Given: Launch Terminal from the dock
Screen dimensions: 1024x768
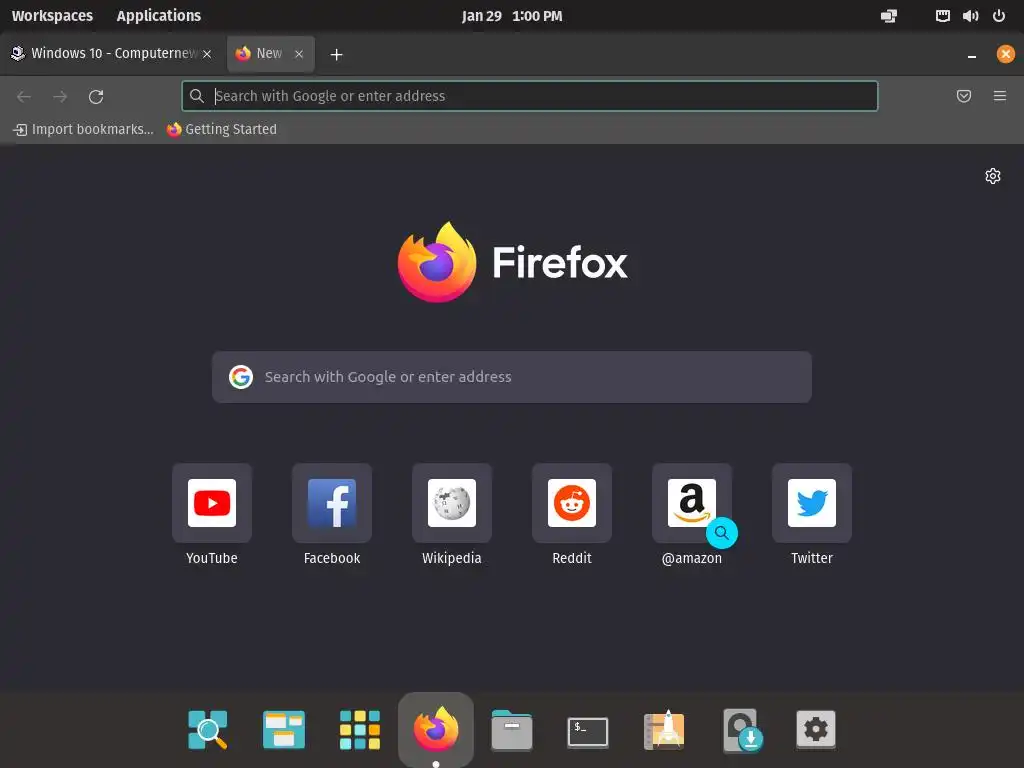Looking at the screenshot, I should click(x=588, y=731).
